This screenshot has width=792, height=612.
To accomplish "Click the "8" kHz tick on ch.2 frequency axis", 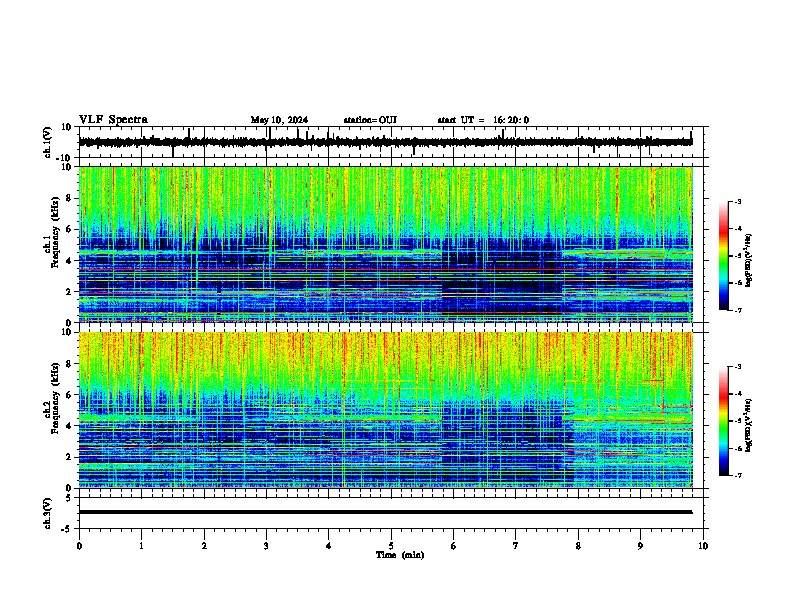I will (x=69, y=364).
